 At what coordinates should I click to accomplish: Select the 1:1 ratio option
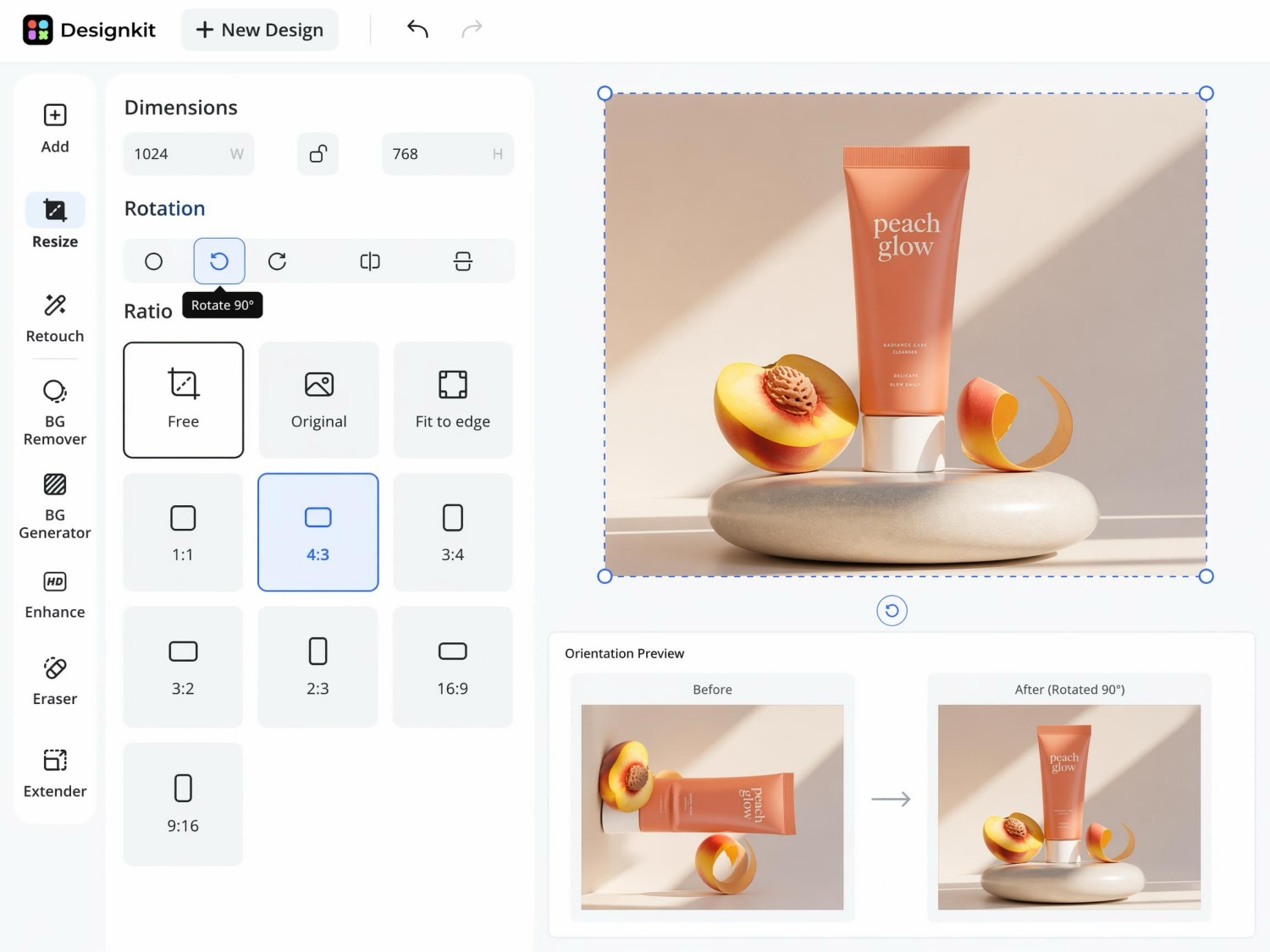click(183, 532)
